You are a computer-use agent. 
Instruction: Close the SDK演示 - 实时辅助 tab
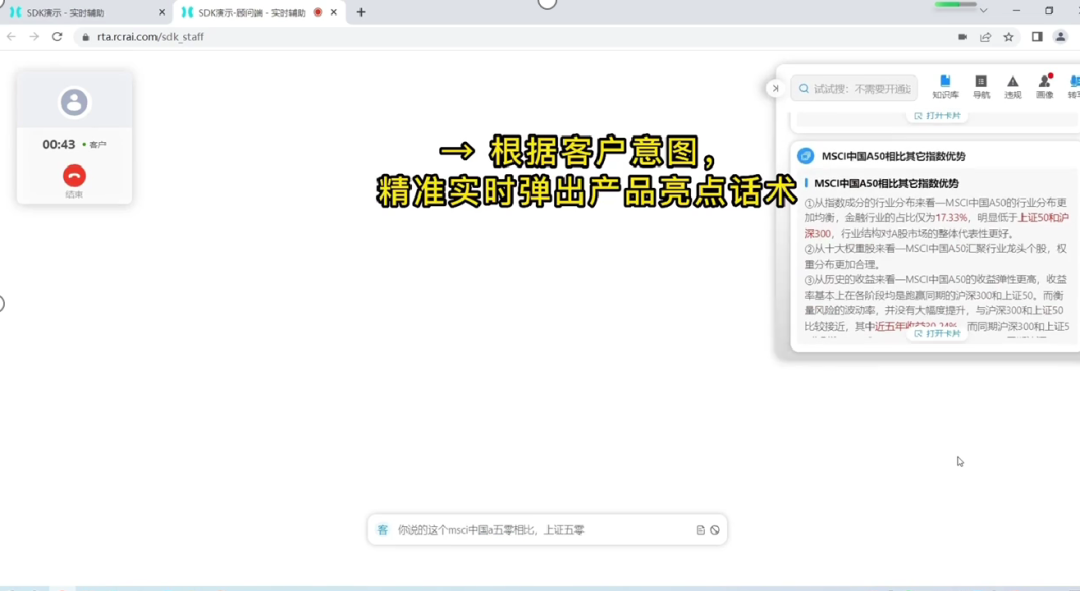click(x=162, y=12)
